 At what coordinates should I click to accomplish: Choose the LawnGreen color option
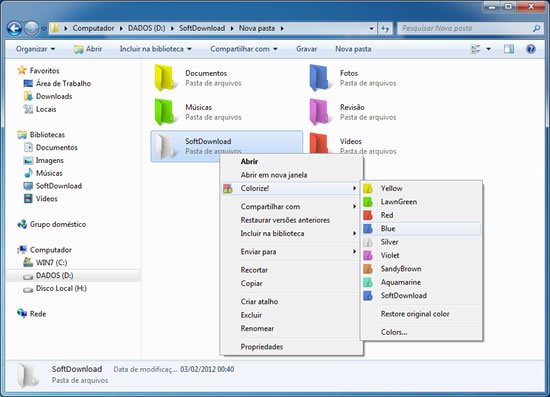[x=421, y=202]
